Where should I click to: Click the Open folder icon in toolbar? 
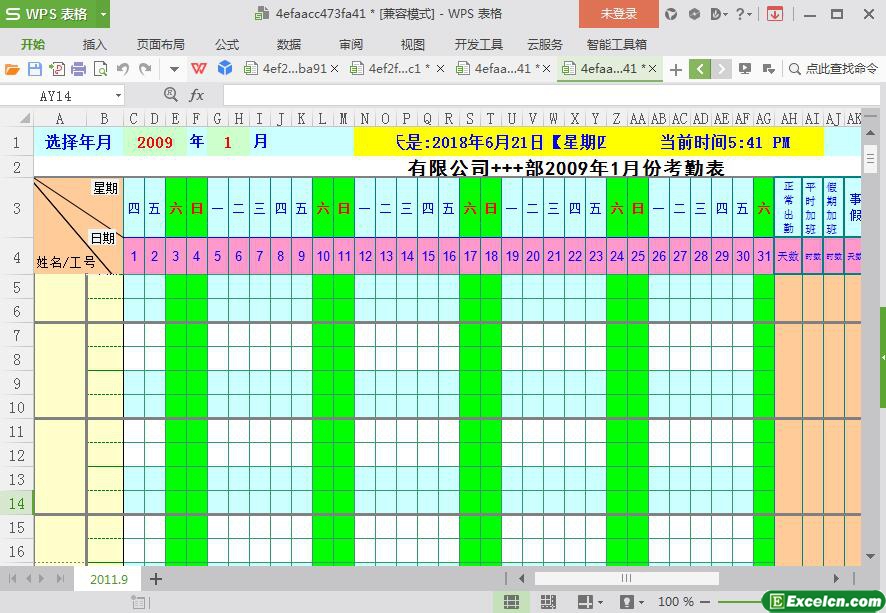tap(12, 69)
